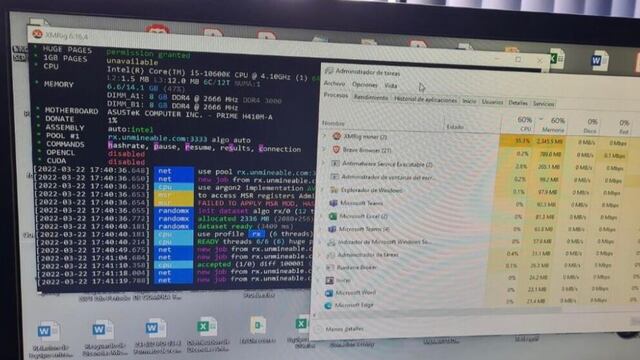Click the Intel Core i5-10600K CPU line
Viewport: 640px width, 360px height.
coord(207,73)
